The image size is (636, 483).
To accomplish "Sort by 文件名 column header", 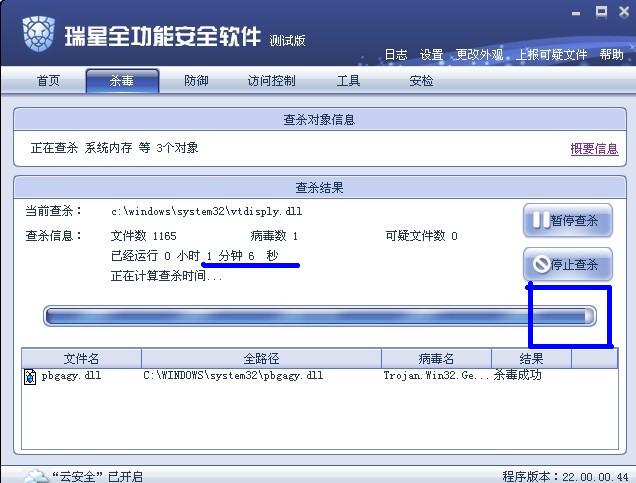I will [81, 358].
